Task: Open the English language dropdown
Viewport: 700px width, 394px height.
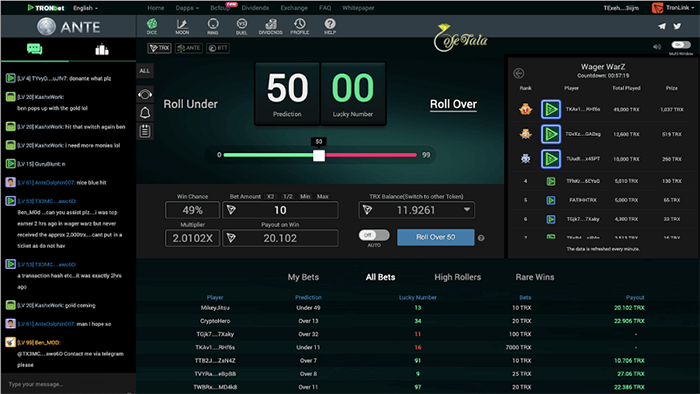Action: 85,8
